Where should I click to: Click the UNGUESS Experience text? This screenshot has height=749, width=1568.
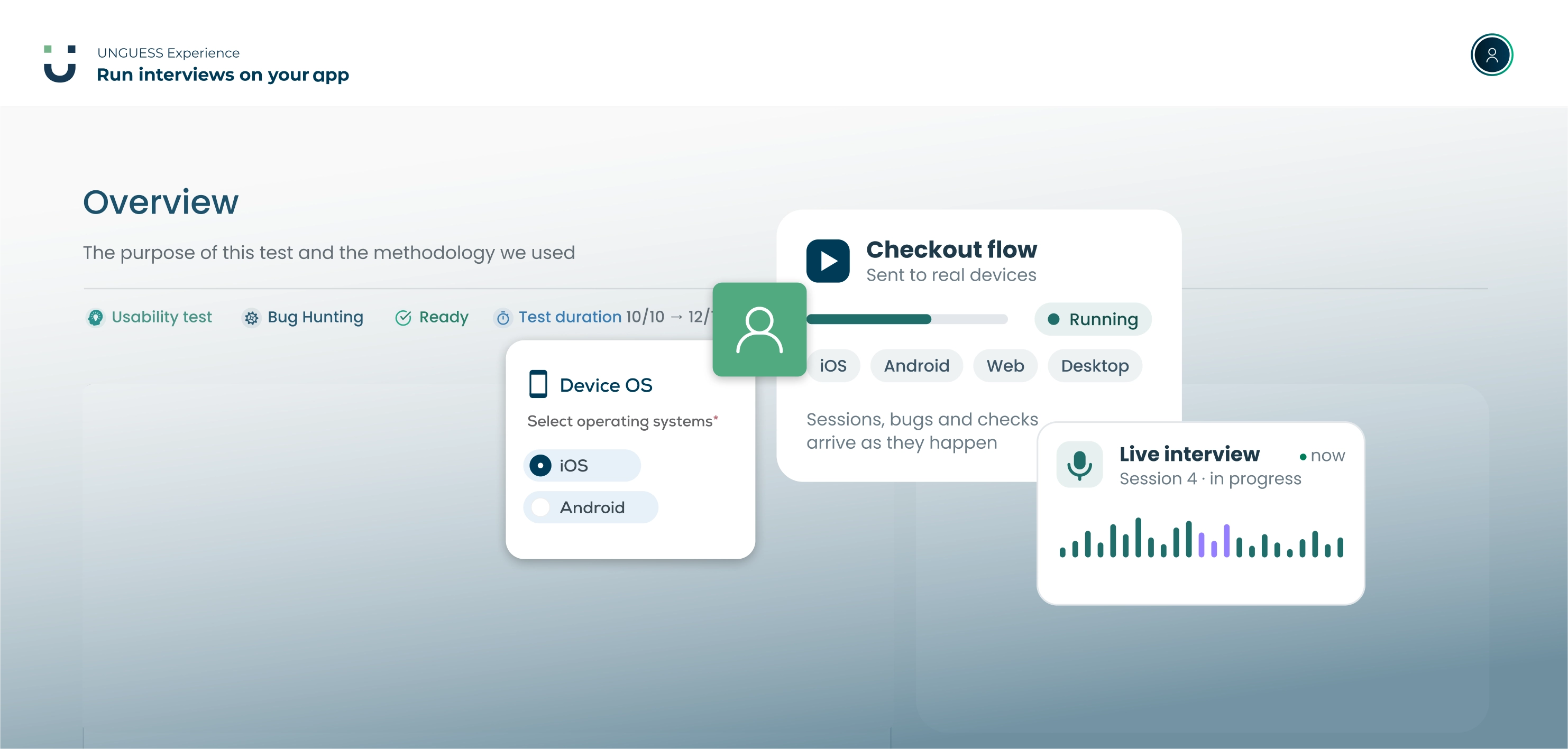[169, 53]
